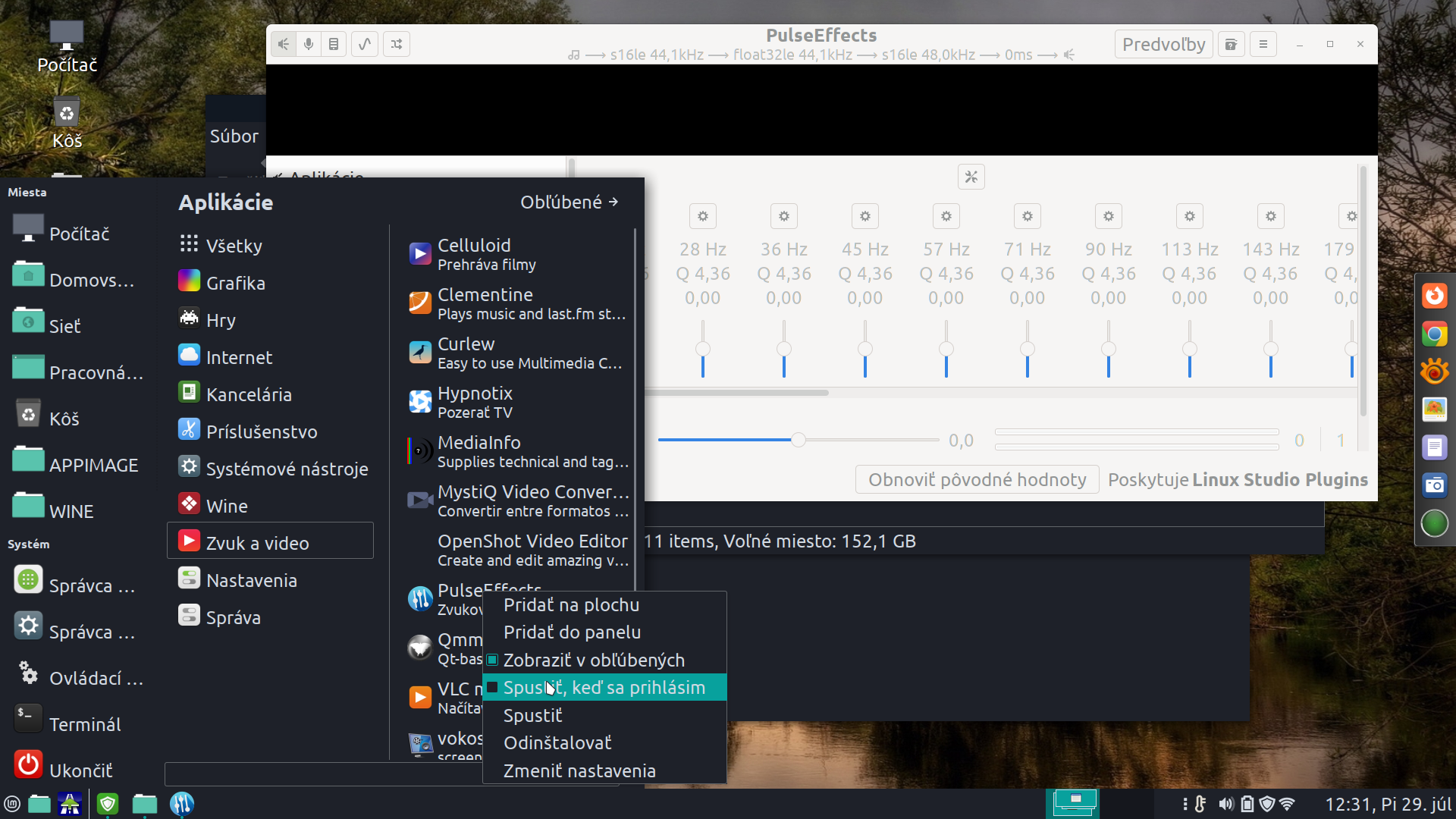Click 'Obnoviť pôvodné hodnoty' button

[977, 480]
